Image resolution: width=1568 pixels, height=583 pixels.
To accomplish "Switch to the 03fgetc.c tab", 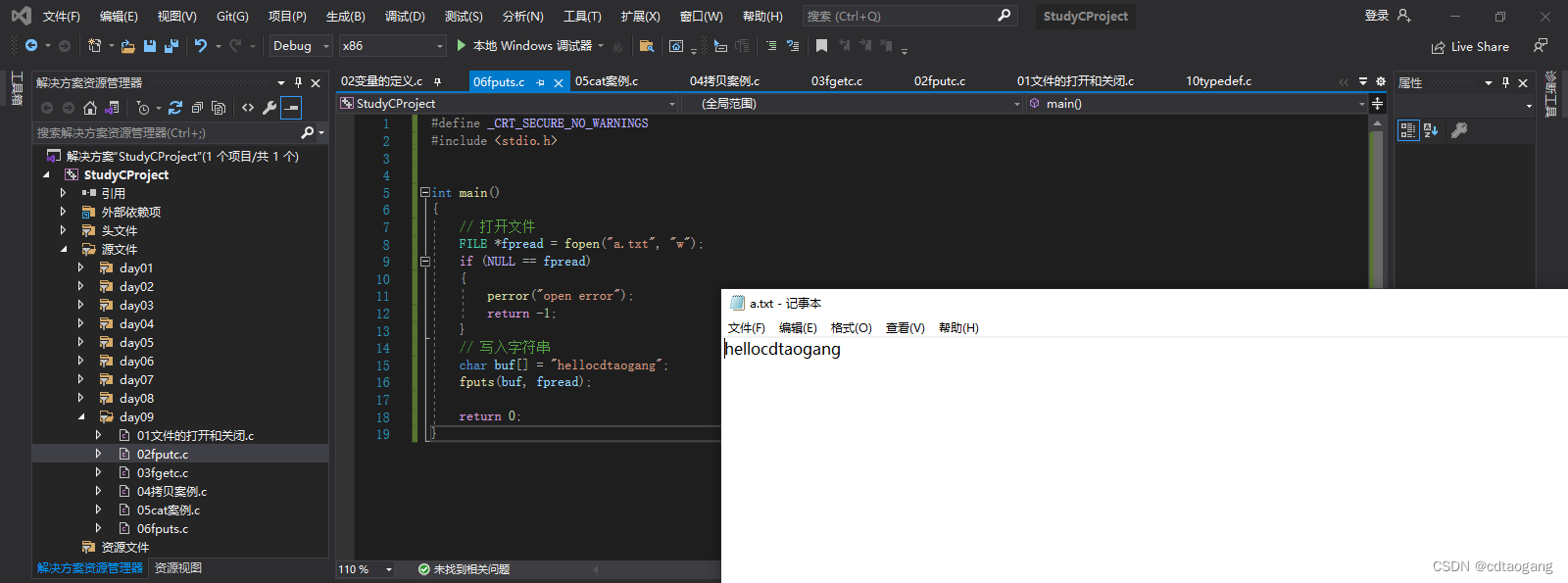I will [837, 81].
